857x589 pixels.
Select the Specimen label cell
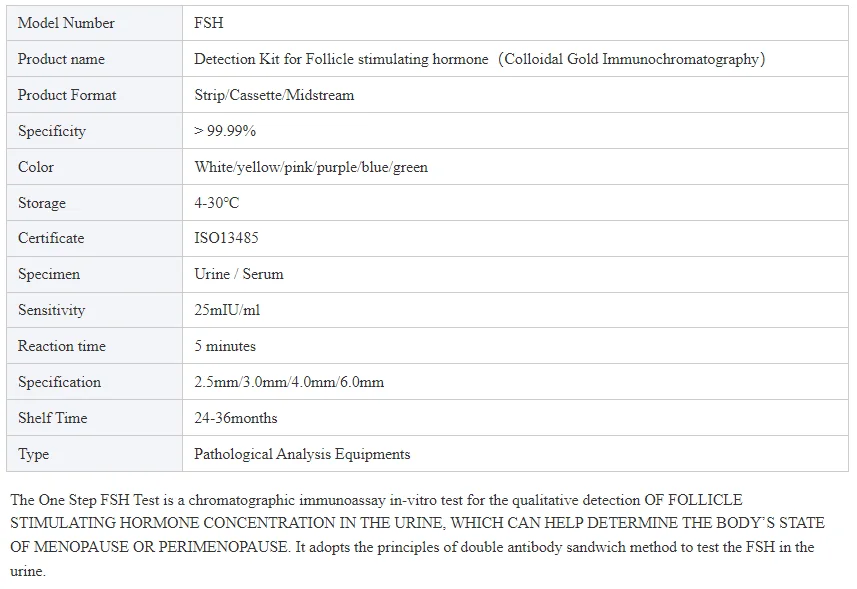coord(49,274)
